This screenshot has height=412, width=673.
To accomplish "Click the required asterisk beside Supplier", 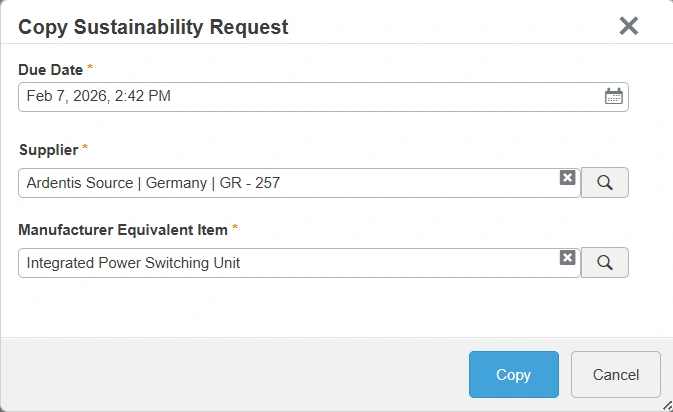I will click(x=85, y=148).
